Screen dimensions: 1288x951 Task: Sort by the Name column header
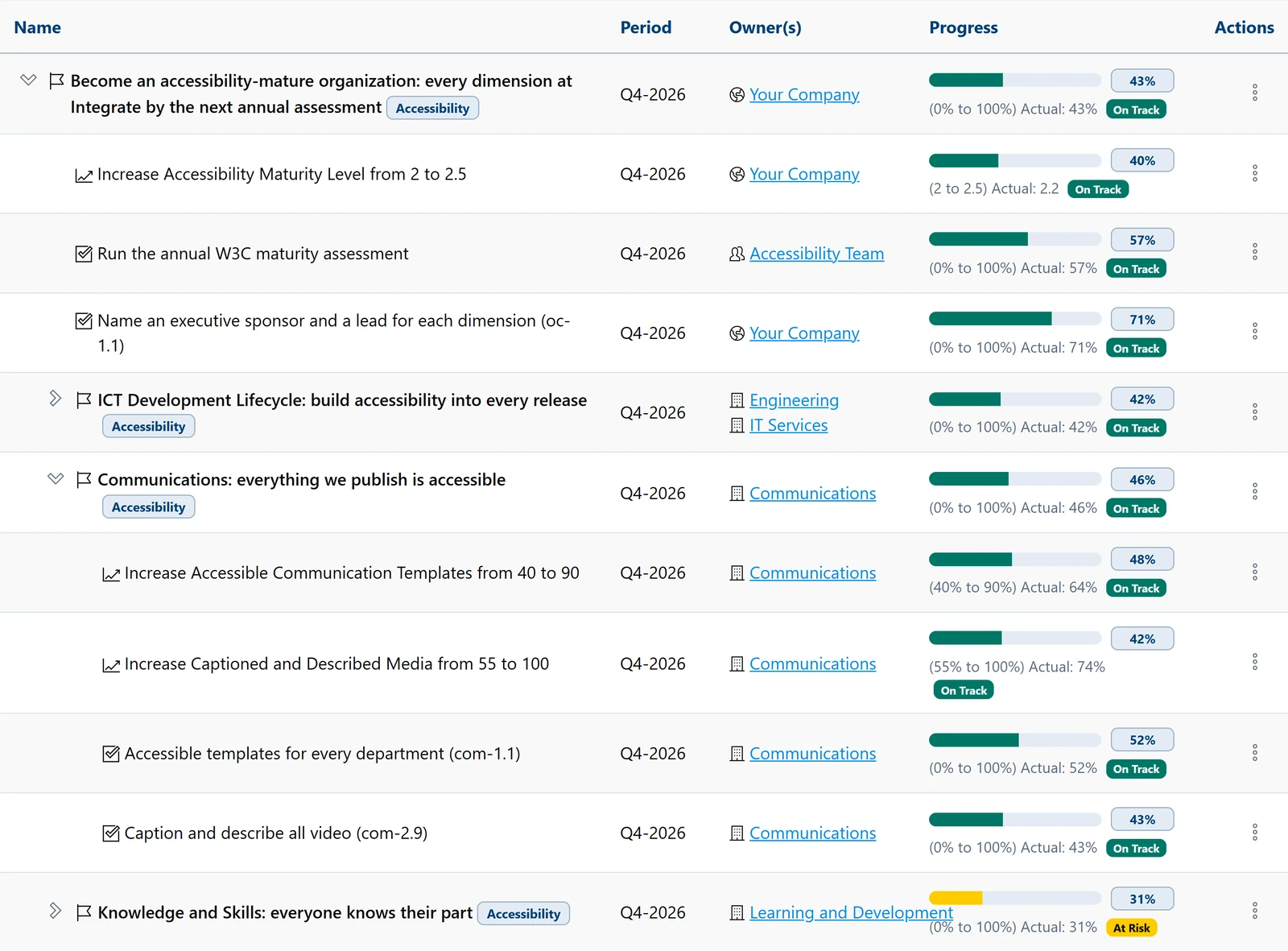pos(37,27)
